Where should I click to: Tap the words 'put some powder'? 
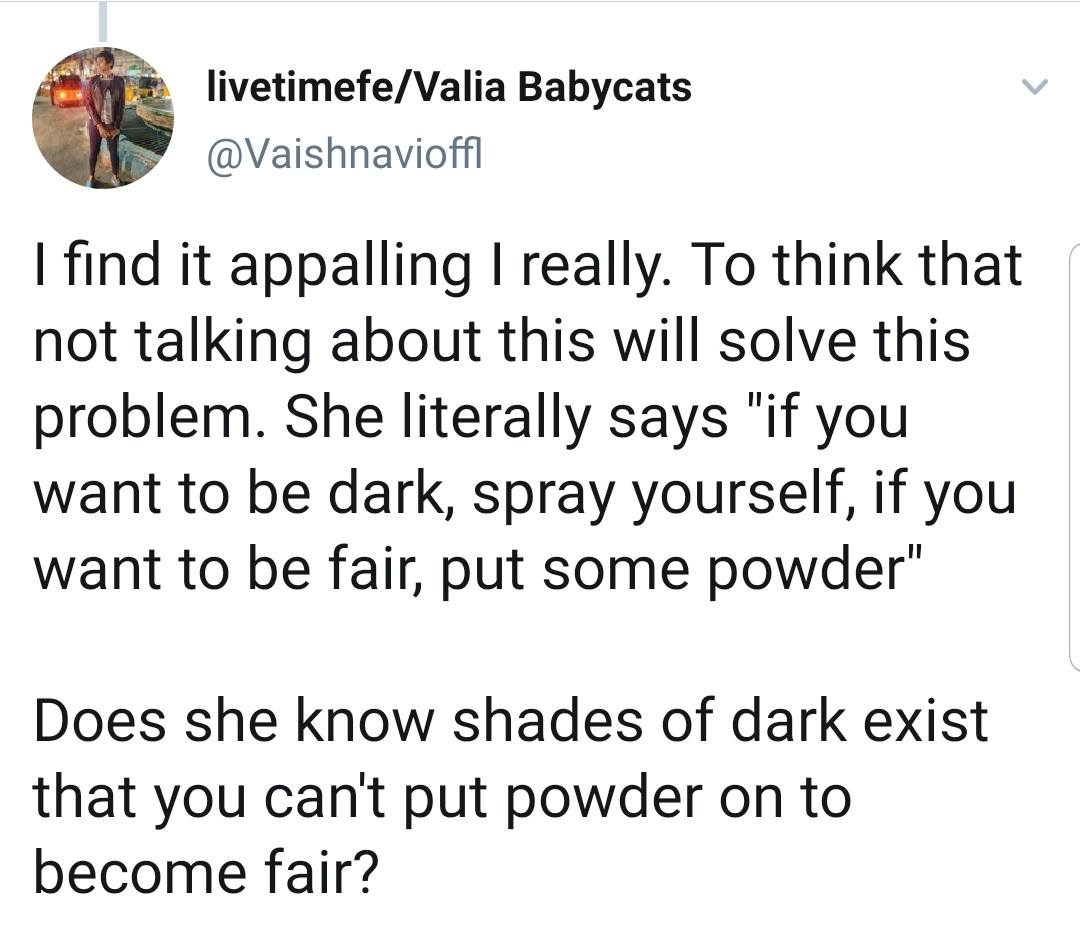674,571
